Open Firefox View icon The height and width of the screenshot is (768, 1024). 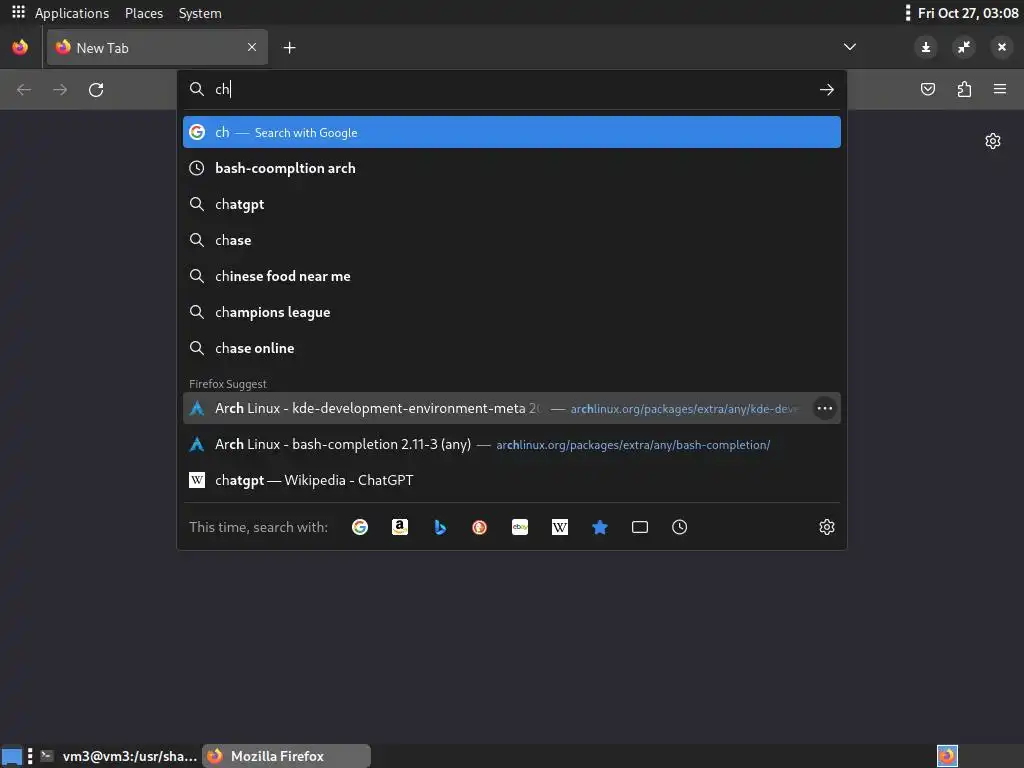[20, 48]
